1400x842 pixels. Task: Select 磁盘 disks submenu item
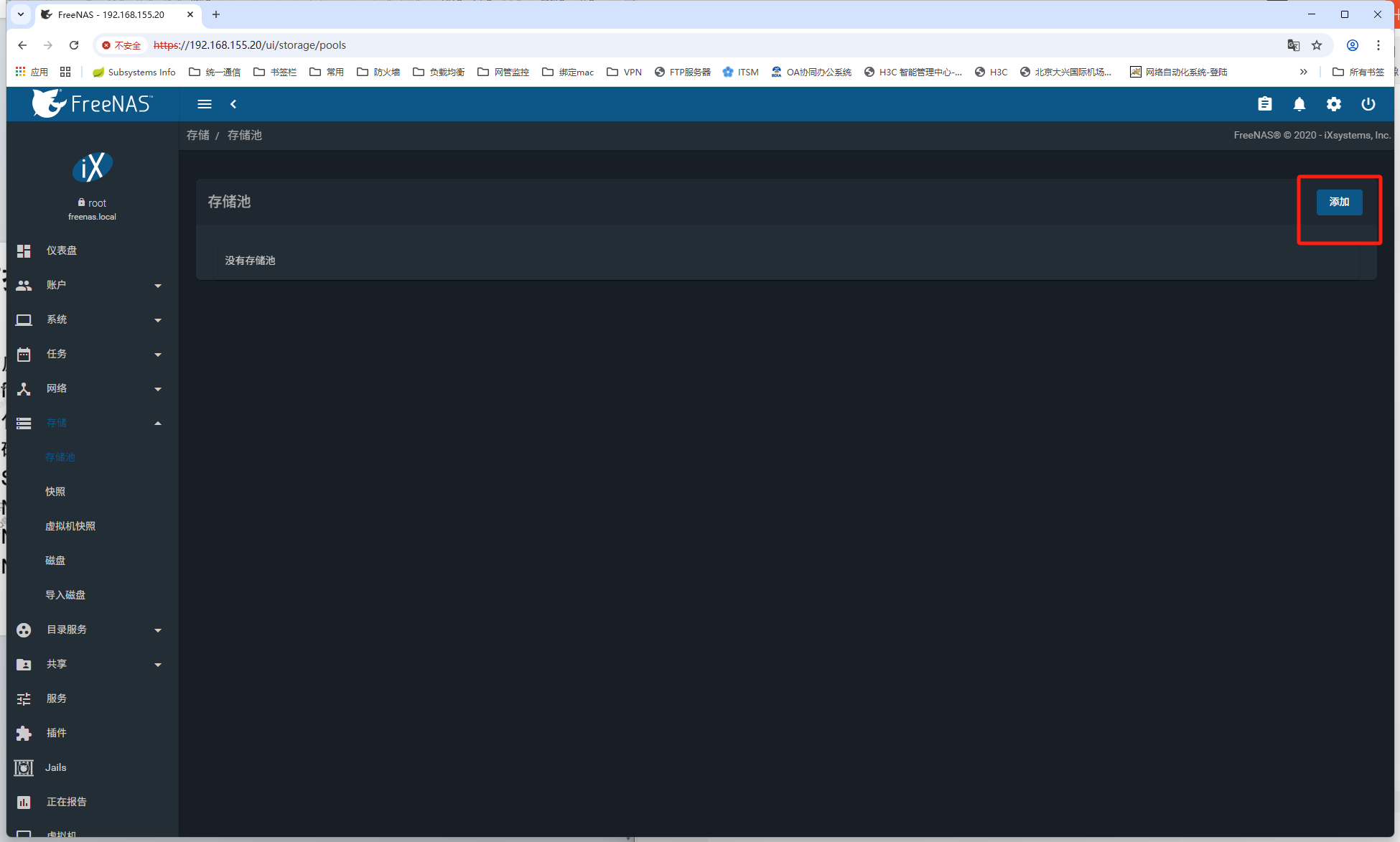click(55, 561)
